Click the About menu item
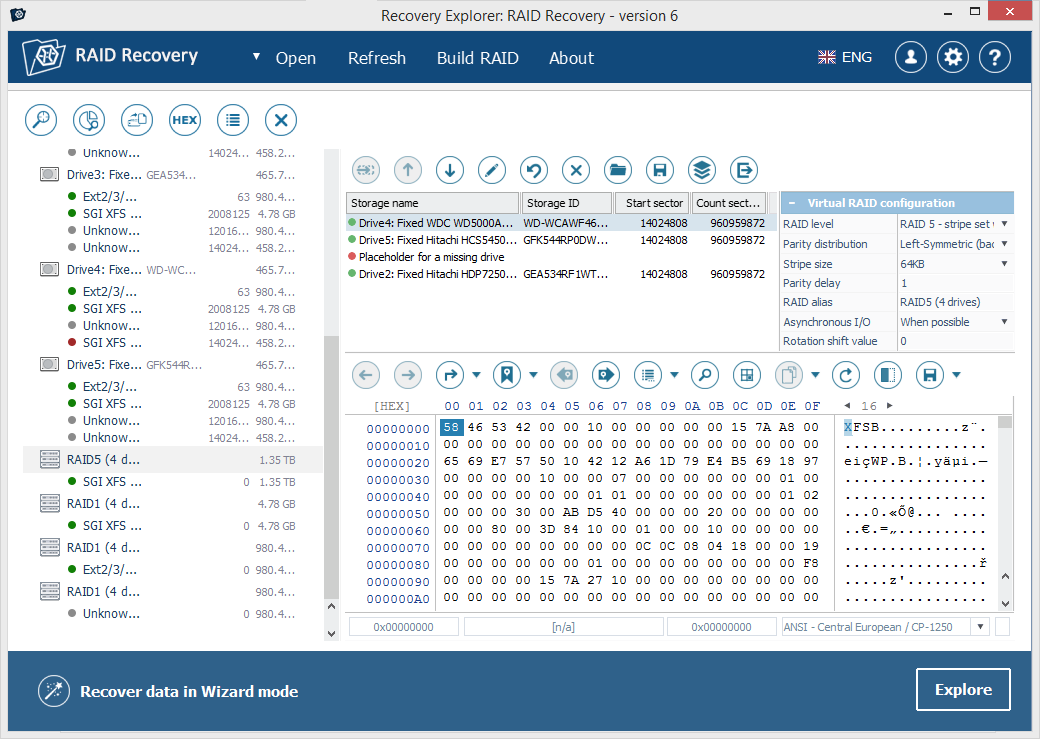The image size is (1040, 739). (571, 58)
